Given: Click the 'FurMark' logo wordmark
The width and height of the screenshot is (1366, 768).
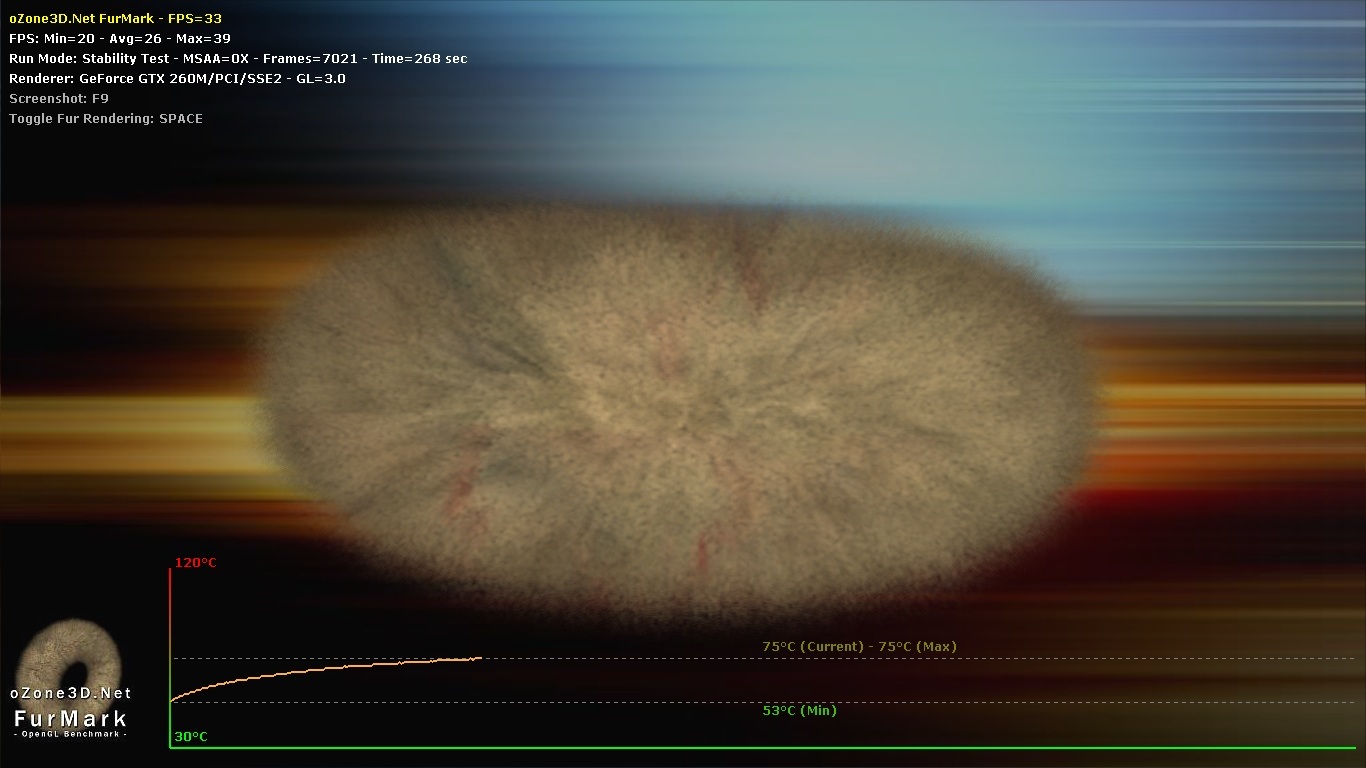Looking at the screenshot, I should [x=71, y=718].
